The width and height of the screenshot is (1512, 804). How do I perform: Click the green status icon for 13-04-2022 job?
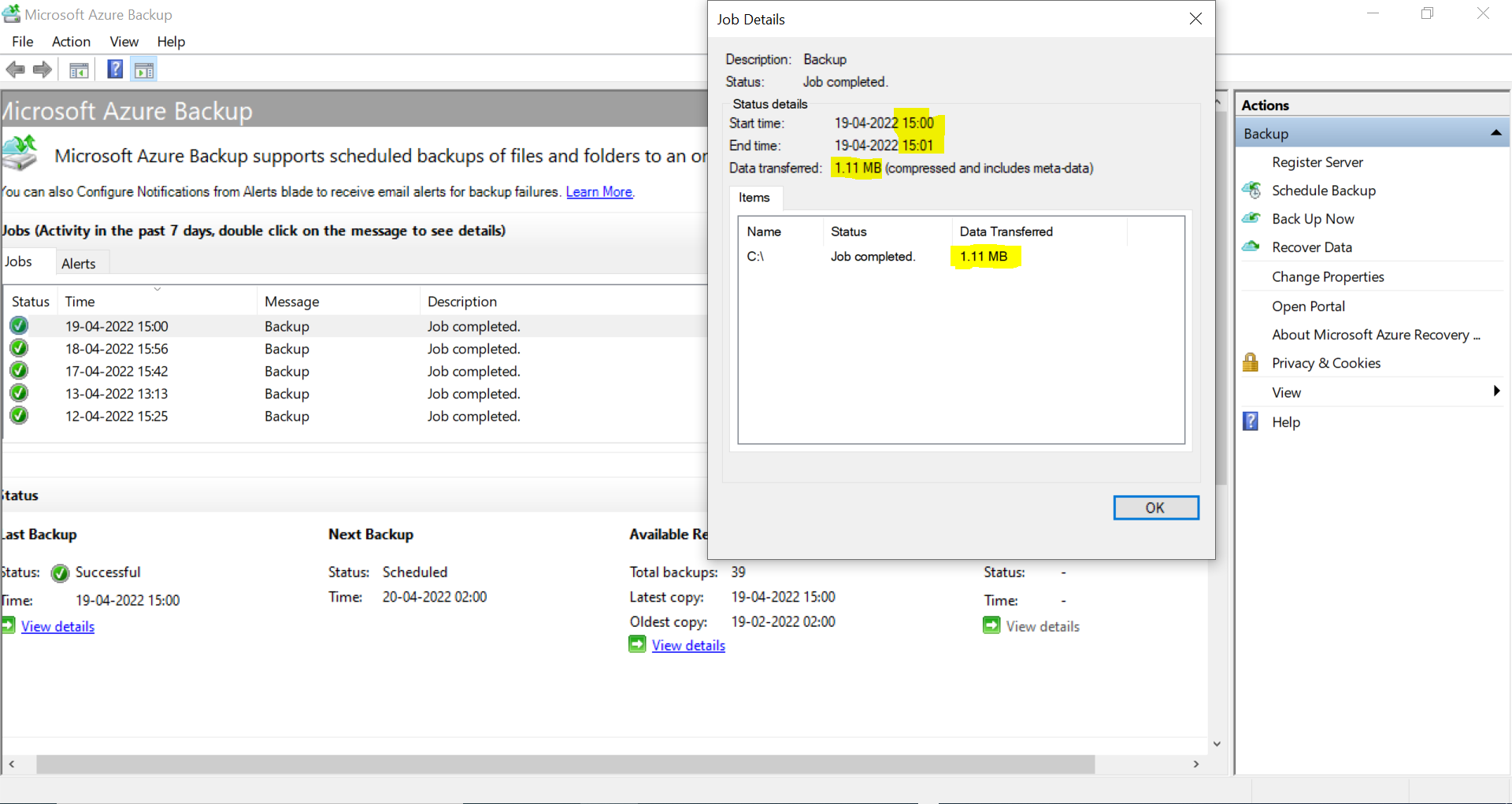tap(19, 393)
